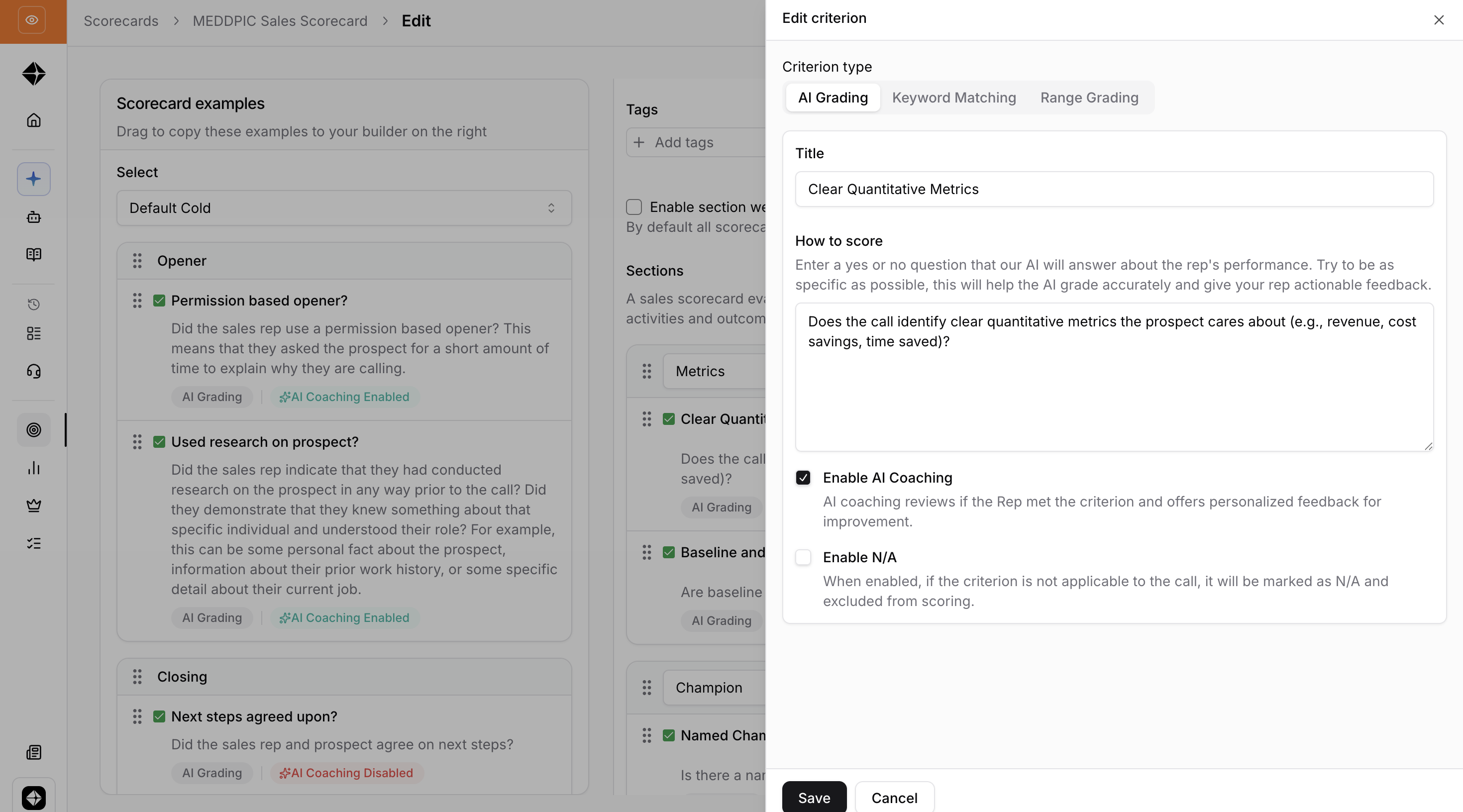The image size is (1463, 812).
Task: Check the Enable N/A checkbox
Action: point(803,557)
